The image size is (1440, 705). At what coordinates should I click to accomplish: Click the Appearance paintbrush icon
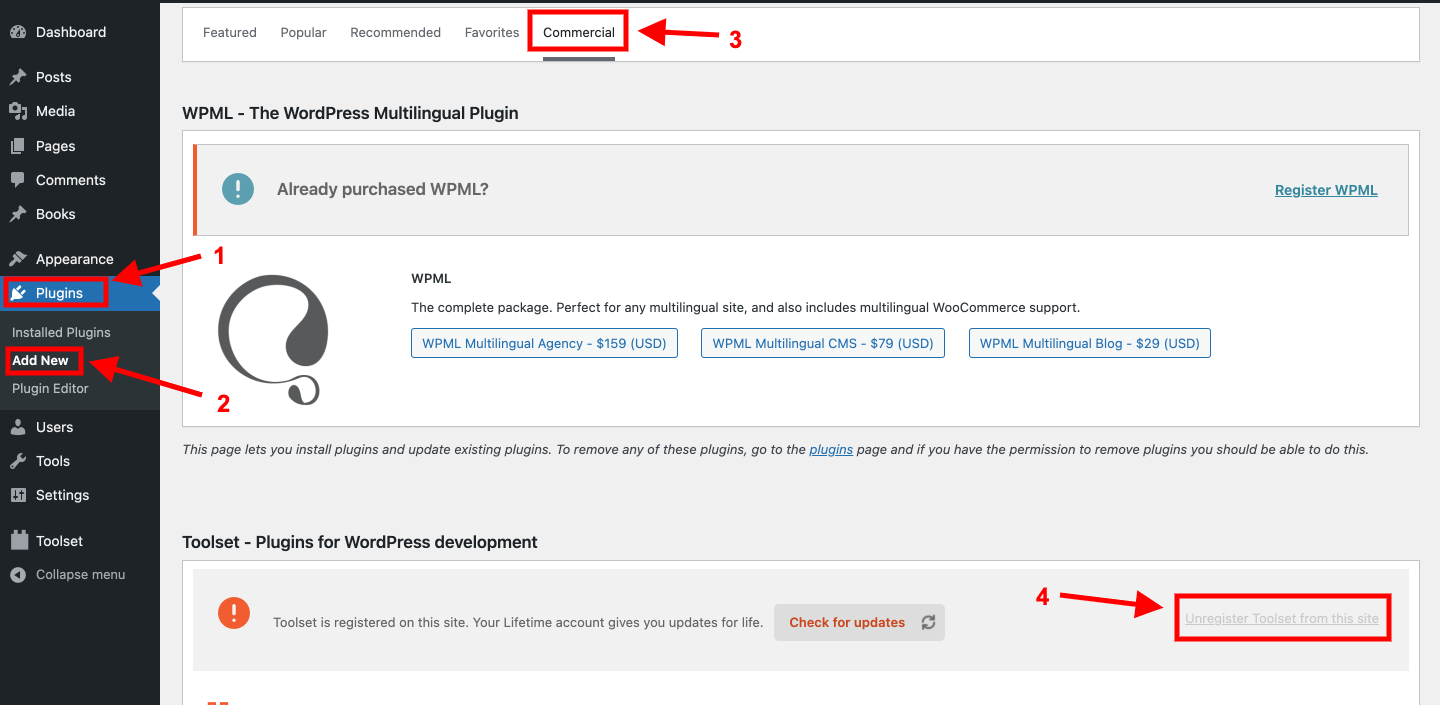pyautogui.click(x=18, y=259)
